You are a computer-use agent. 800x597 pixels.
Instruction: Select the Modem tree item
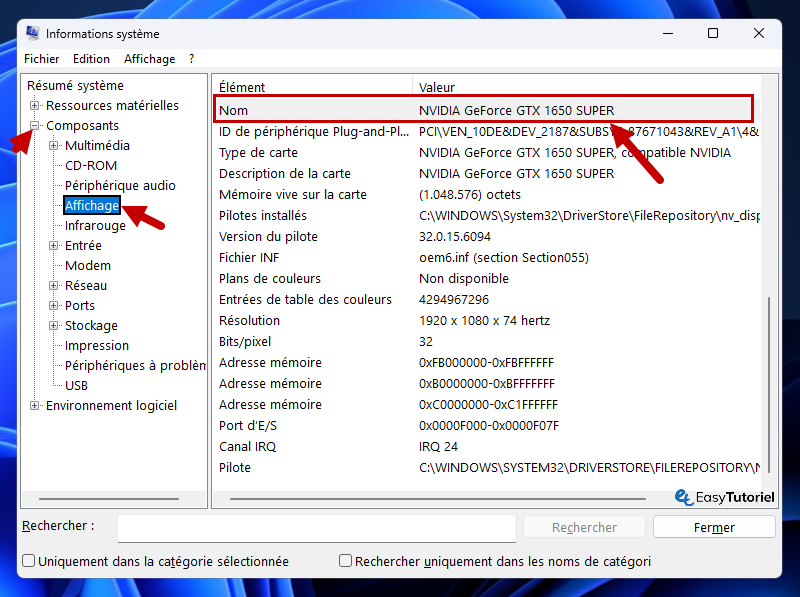88,265
